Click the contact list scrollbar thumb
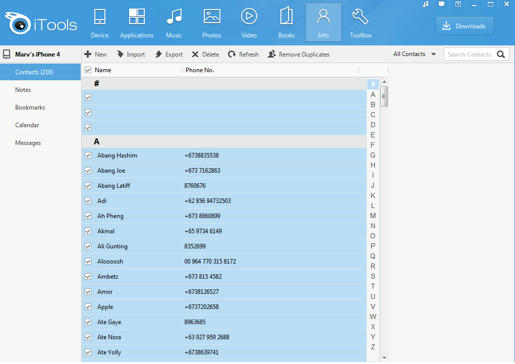 tap(384, 97)
